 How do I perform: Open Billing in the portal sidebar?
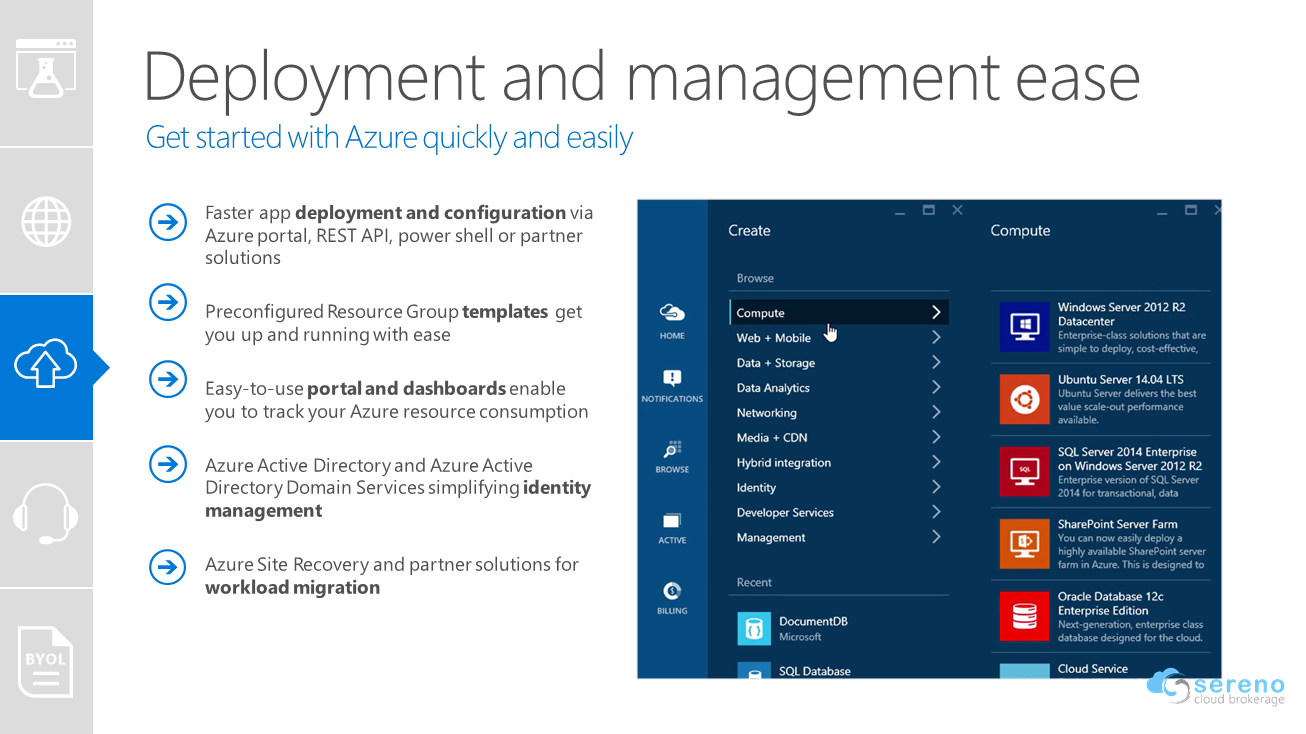pyautogui.click(x=672, y=592)
